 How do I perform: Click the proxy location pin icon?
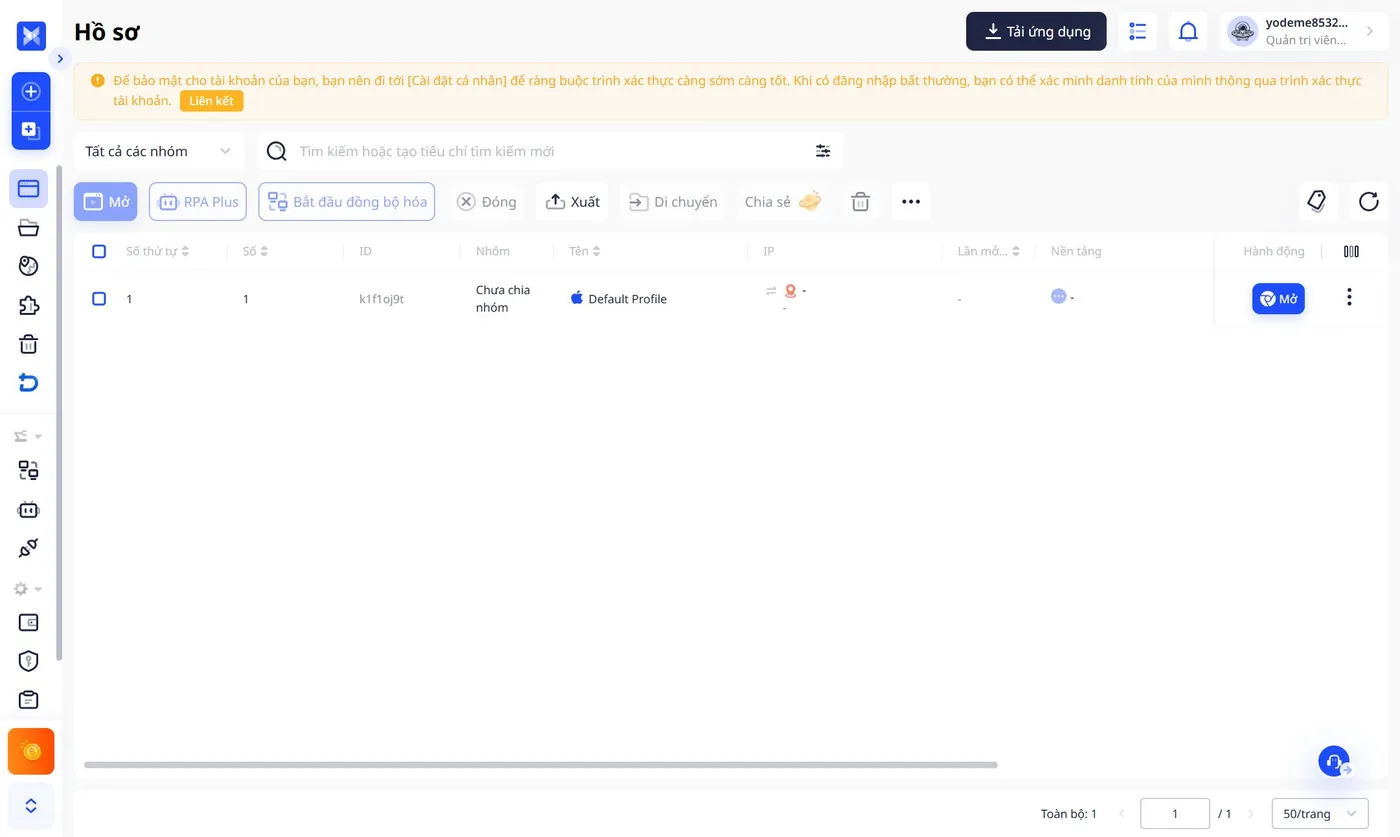(790, 291)
